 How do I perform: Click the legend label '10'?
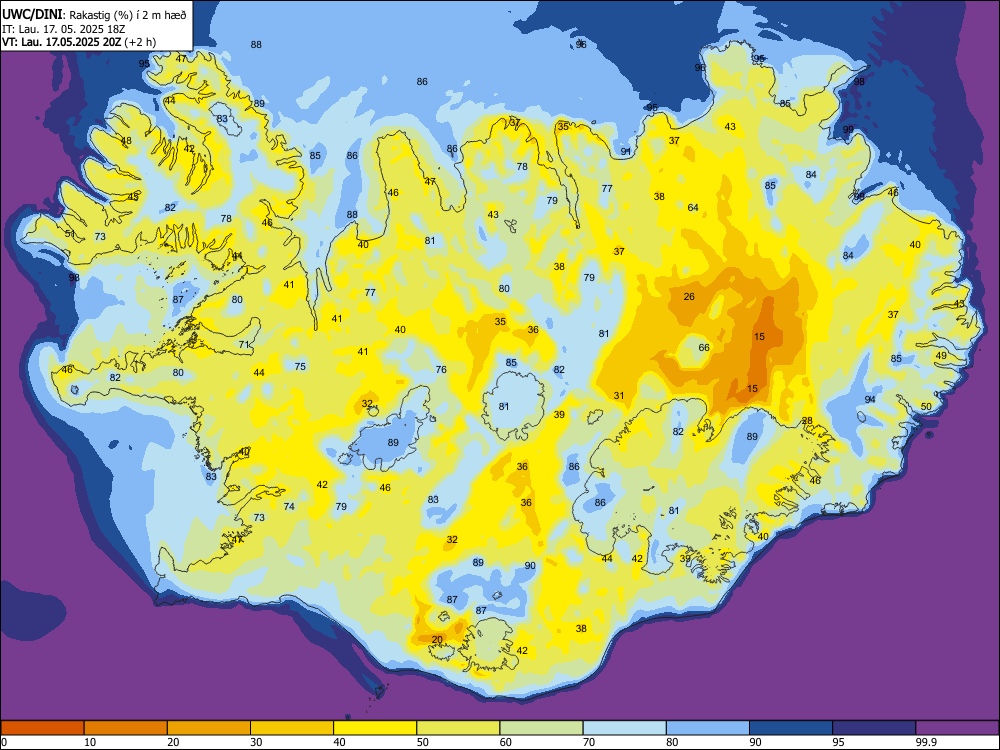90,742
